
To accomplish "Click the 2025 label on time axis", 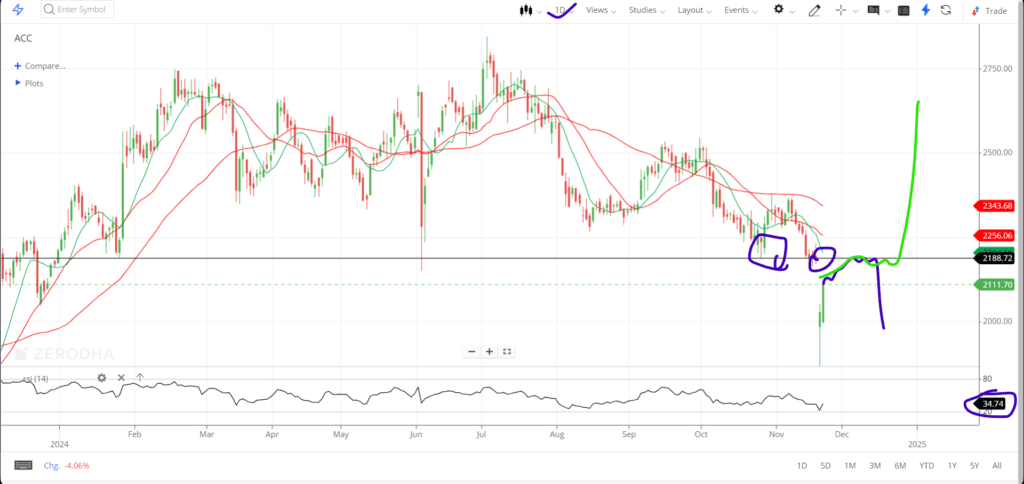I will pyautogui.click(x=917, y=445).
